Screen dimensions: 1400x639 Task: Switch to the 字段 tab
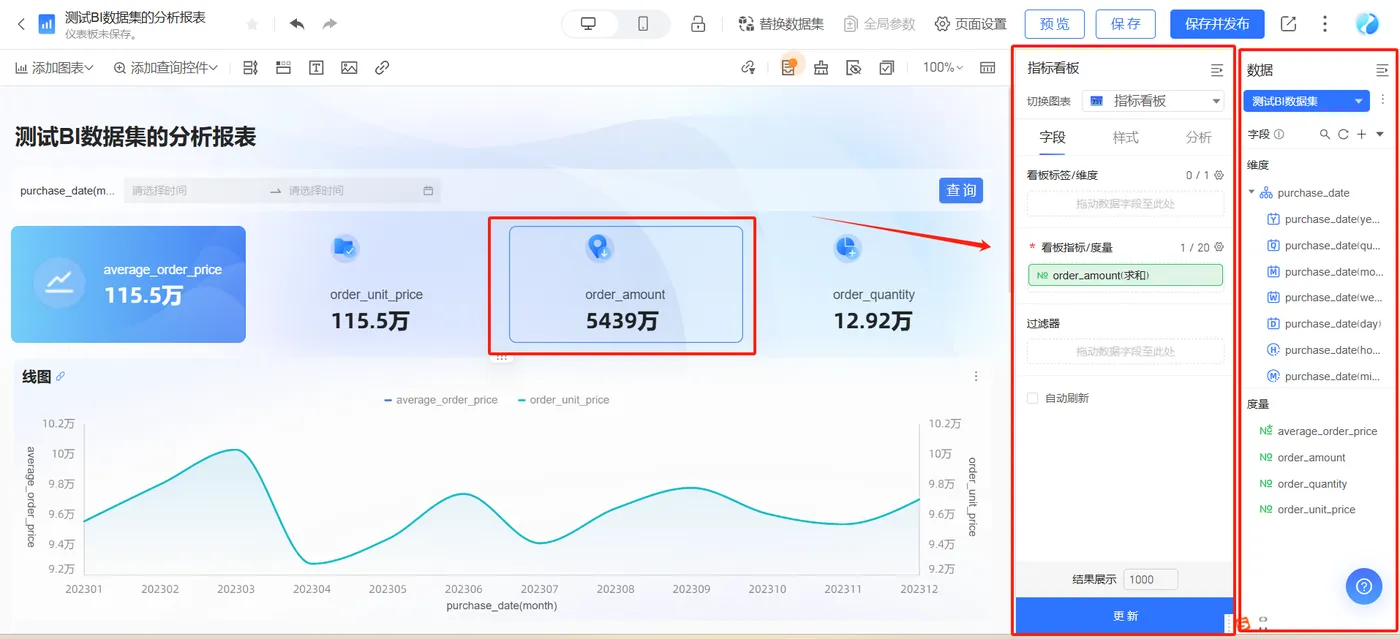(1052, 138)
